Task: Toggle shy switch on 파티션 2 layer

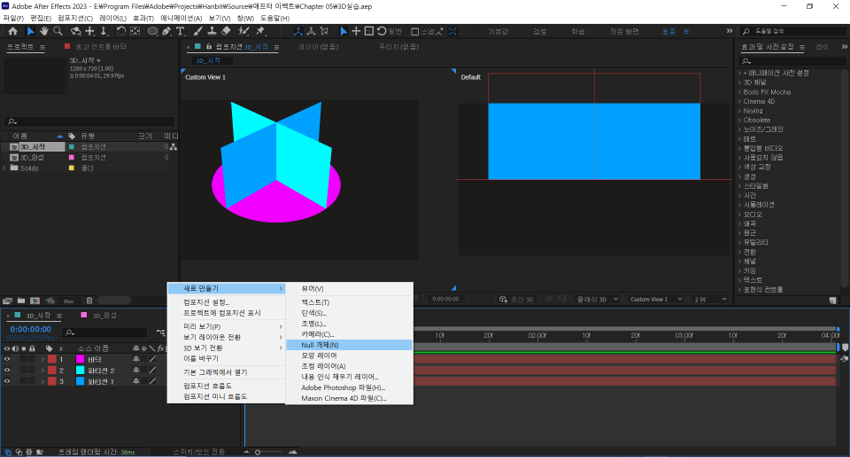Action: 136,370
